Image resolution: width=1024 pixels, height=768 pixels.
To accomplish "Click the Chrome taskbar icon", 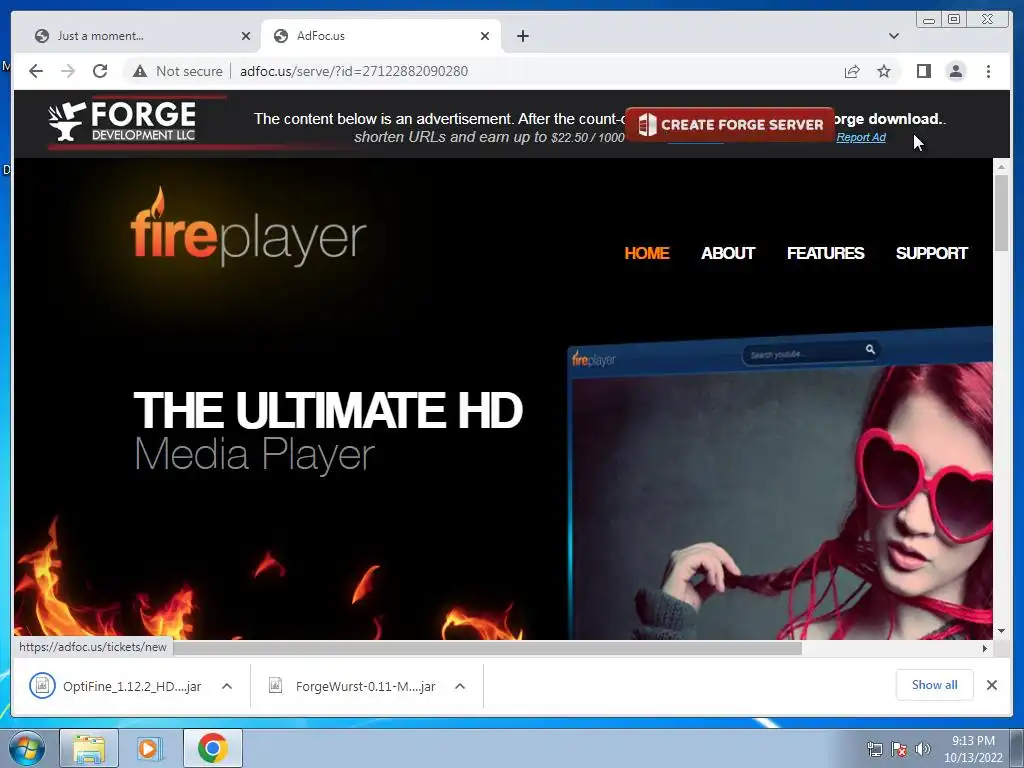I will tap(212, 748).
